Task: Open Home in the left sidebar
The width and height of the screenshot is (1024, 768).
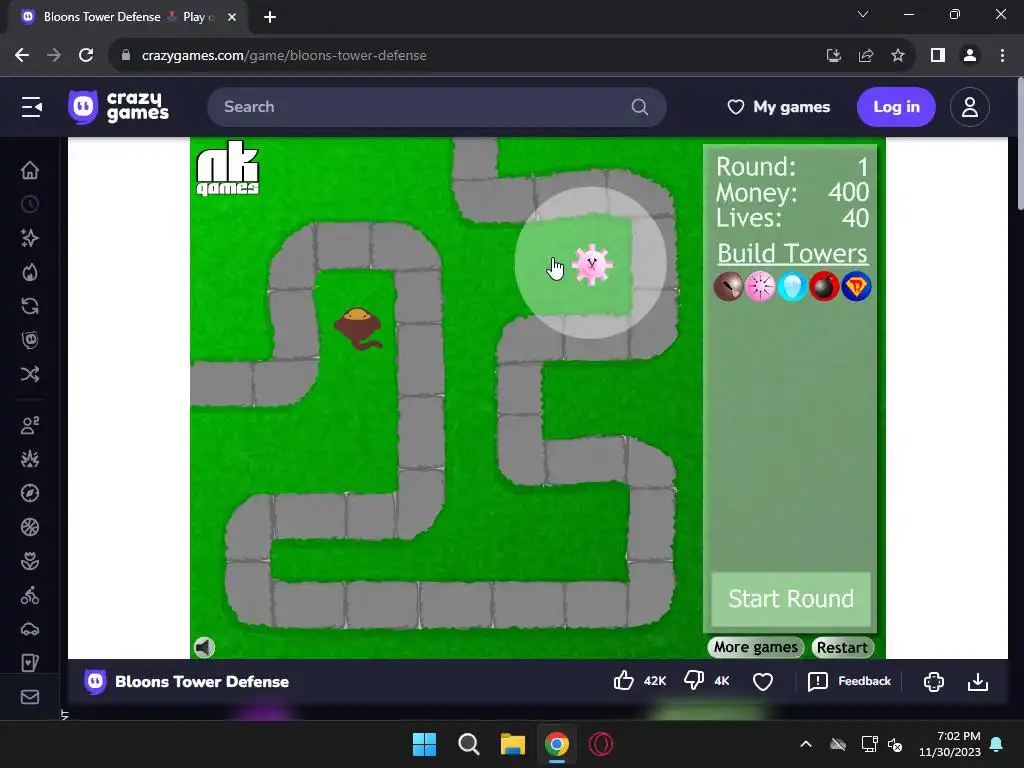Action: 30,170
